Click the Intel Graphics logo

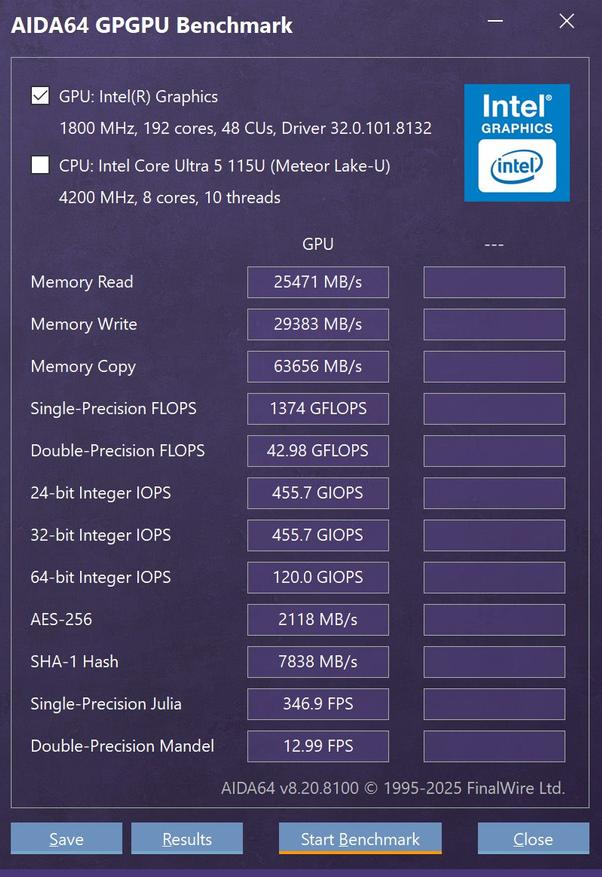coord(516,142)
